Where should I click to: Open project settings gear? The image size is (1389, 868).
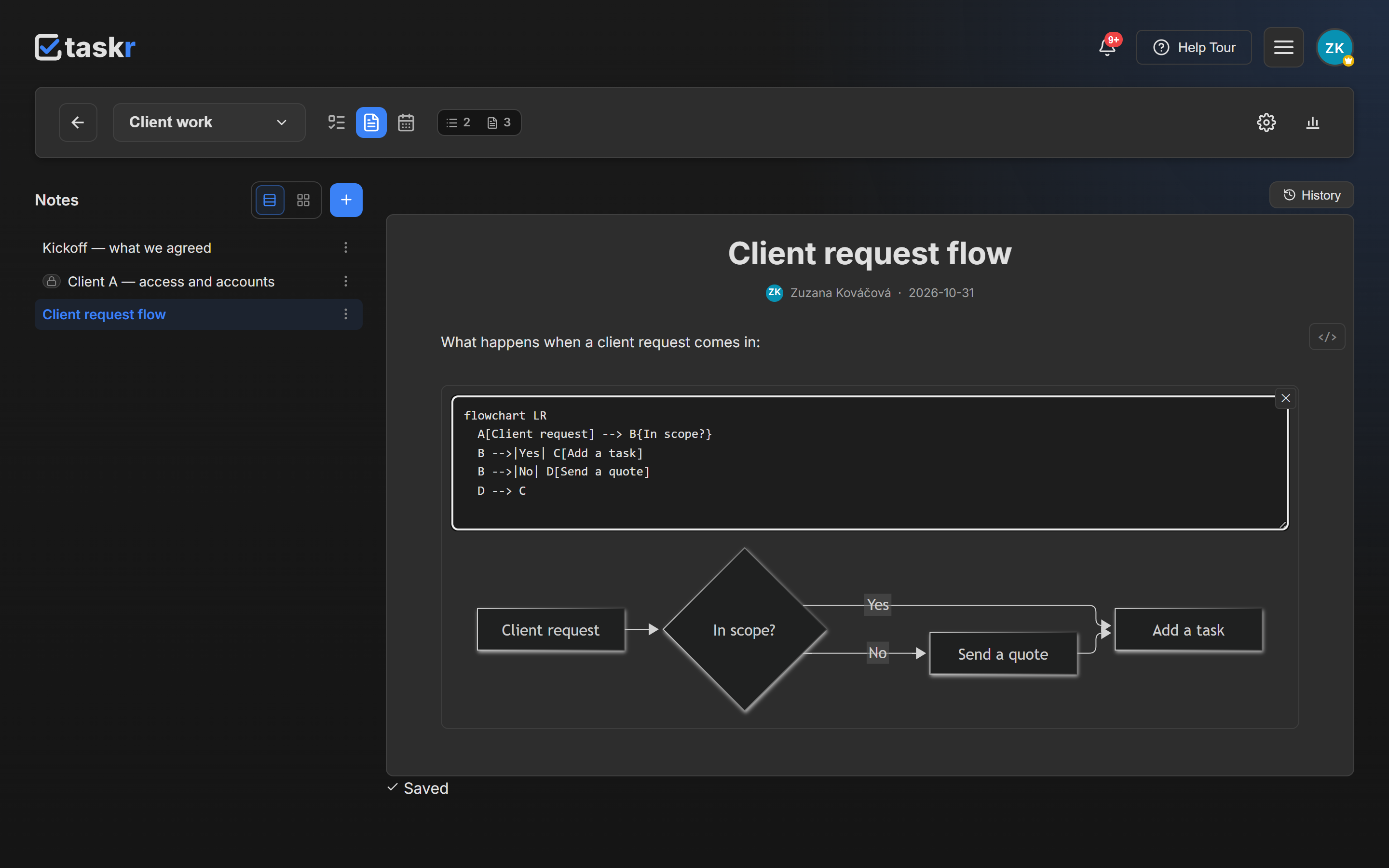tap(1266, 122)
